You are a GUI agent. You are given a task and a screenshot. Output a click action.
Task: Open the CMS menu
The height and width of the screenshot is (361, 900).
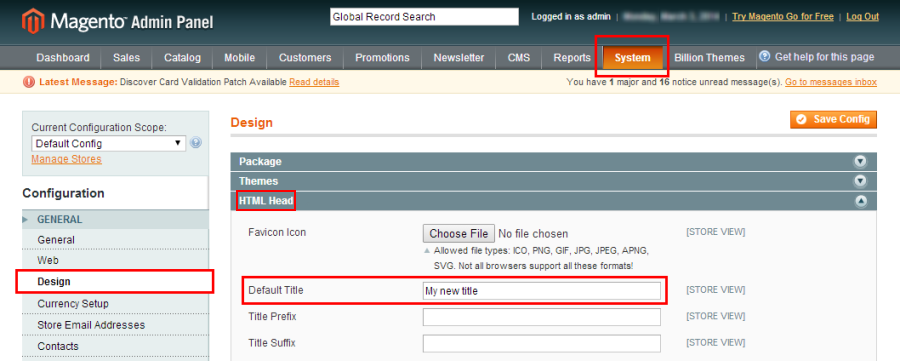click(519, 57)
